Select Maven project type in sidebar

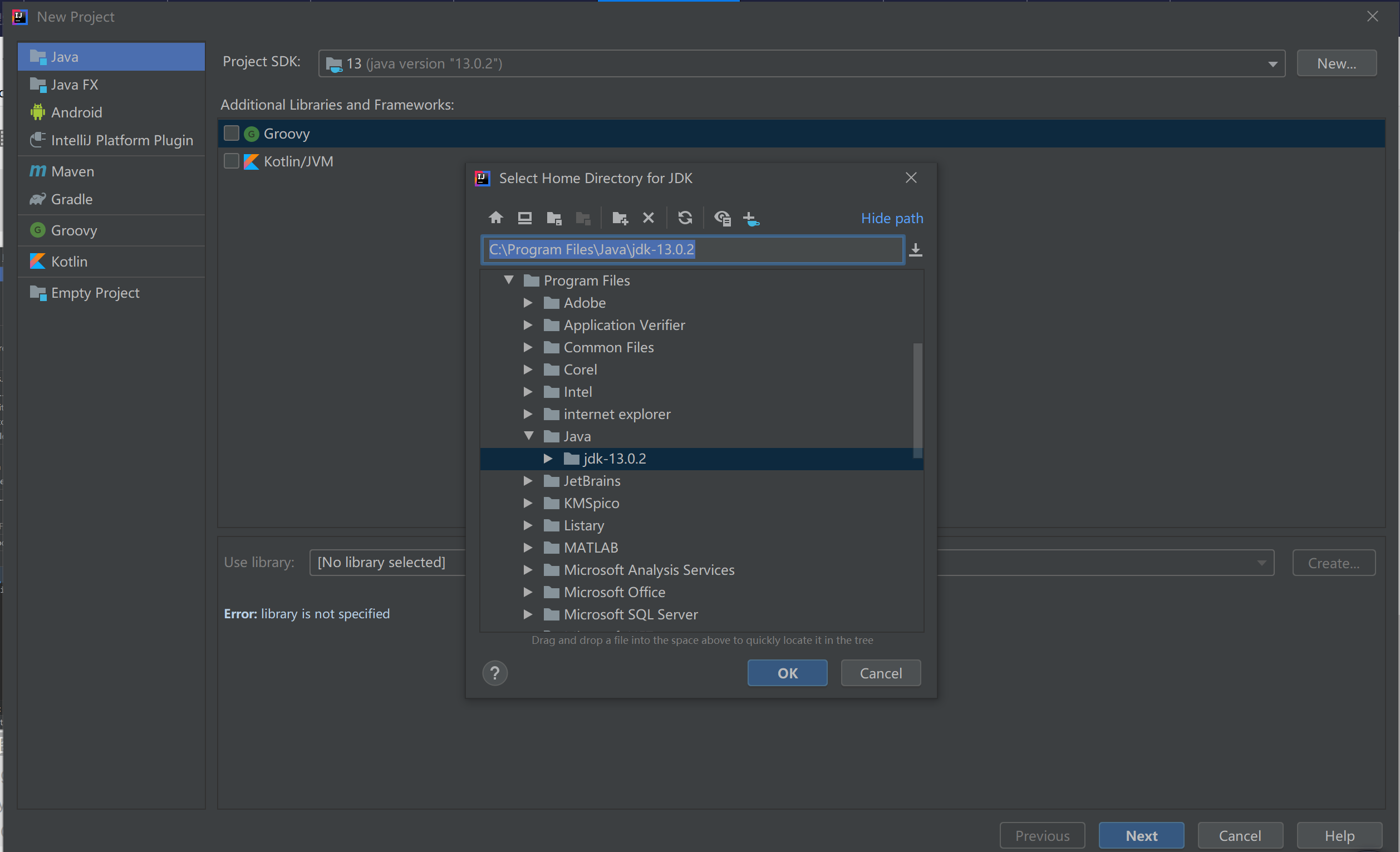pyautogui.click(x=72, y=171)
